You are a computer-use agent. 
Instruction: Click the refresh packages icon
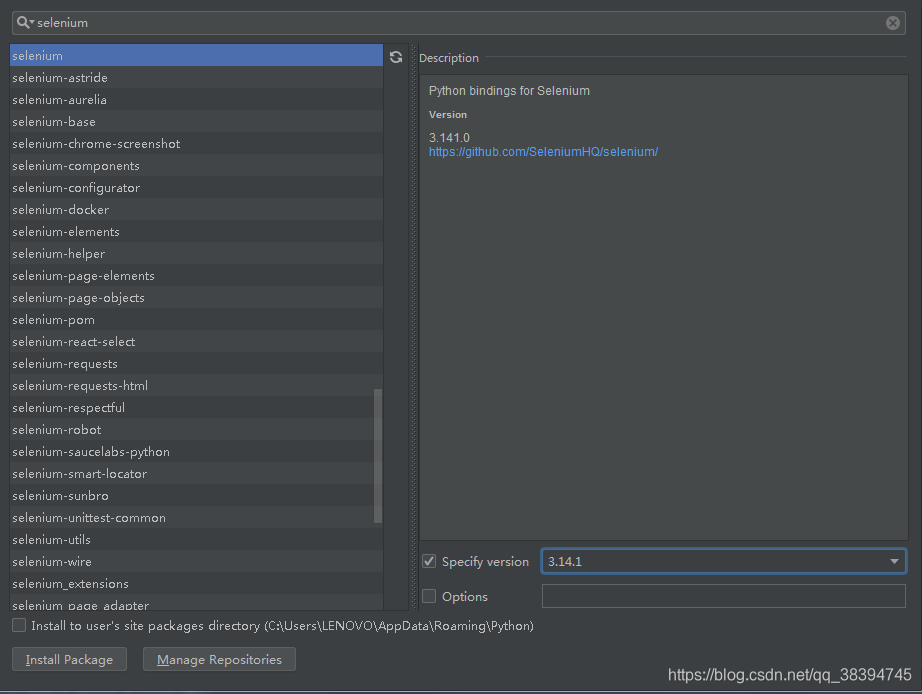point(396,57)
